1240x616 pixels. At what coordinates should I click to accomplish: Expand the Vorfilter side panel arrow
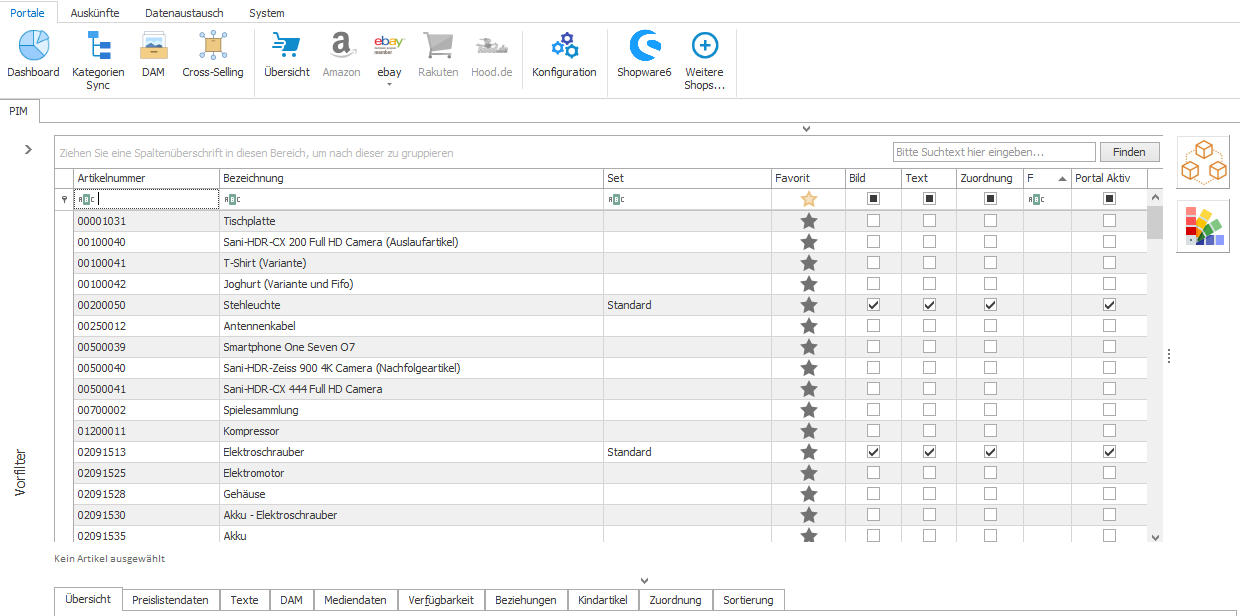28,150
